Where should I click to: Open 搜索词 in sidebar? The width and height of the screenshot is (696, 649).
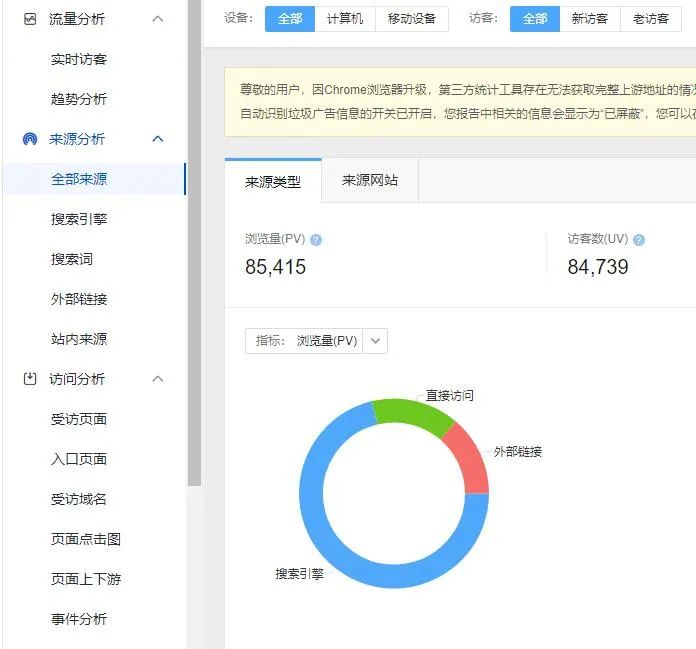(x=72, y=259)
